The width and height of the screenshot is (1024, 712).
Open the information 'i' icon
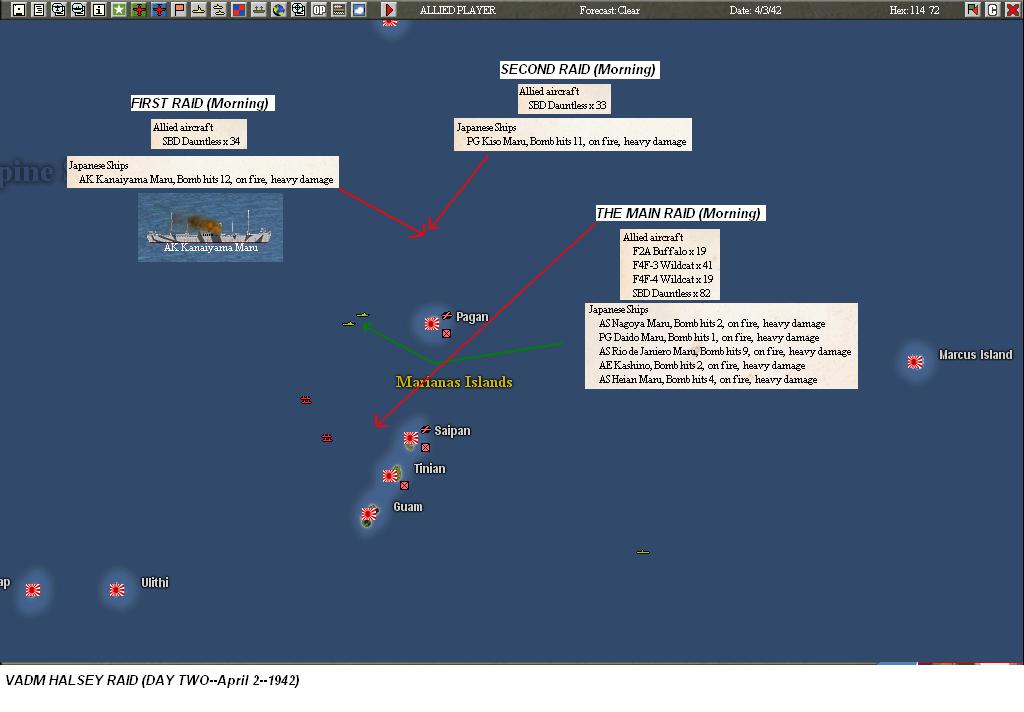click(x=99, y=10)
